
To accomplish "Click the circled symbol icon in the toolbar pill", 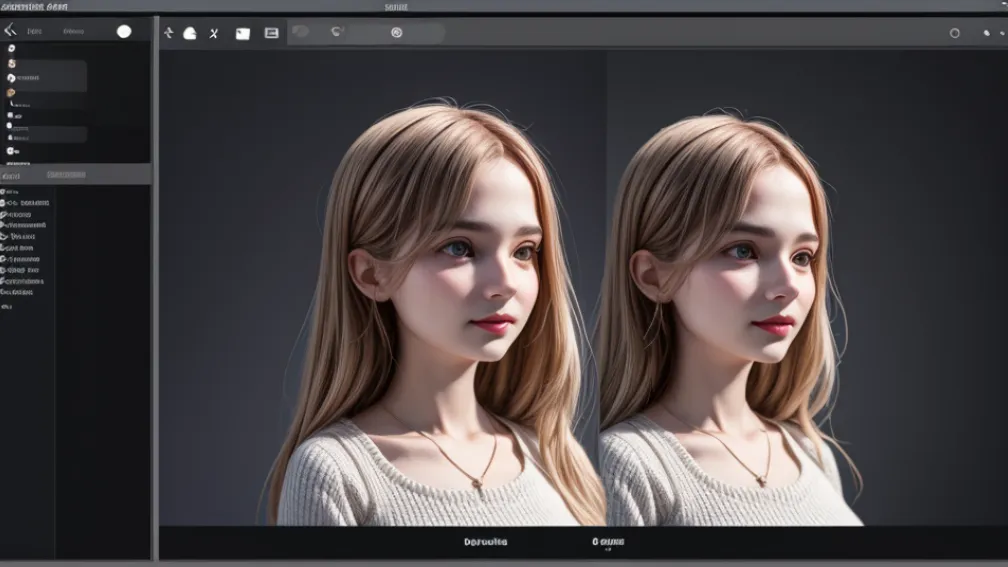I will tap(397, 33).
